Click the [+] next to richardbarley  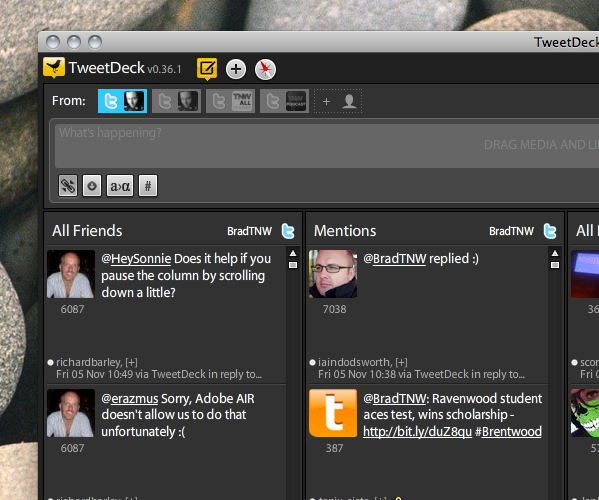coord(131,362)
